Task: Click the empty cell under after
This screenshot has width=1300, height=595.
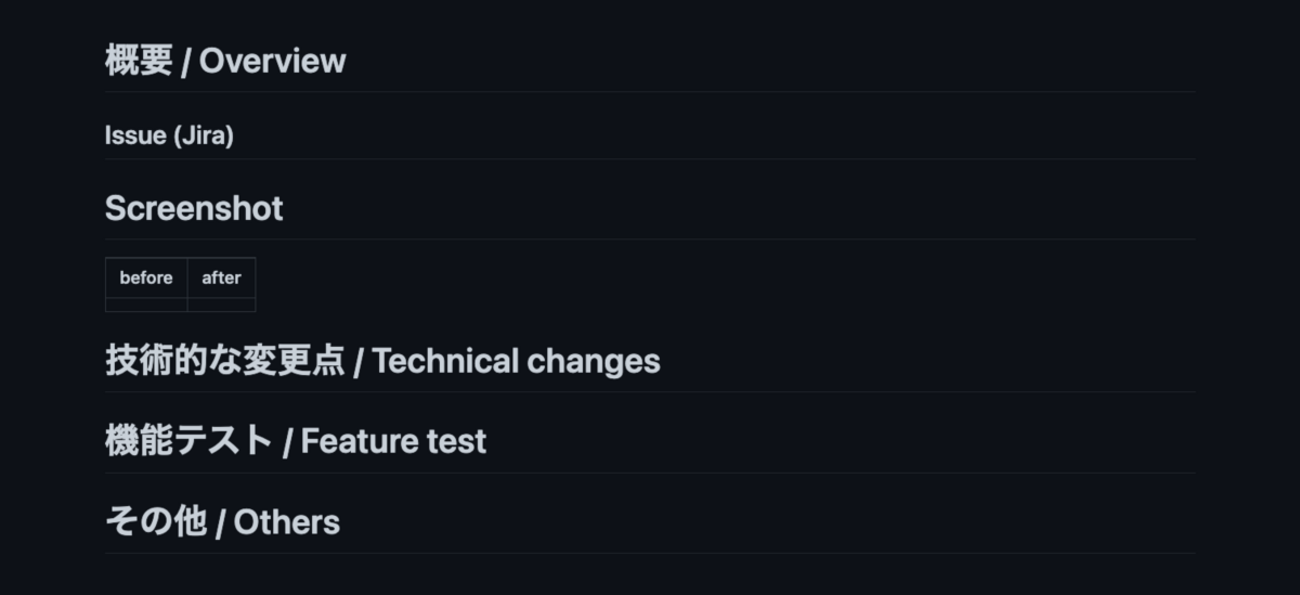Action: click(221, 305)
